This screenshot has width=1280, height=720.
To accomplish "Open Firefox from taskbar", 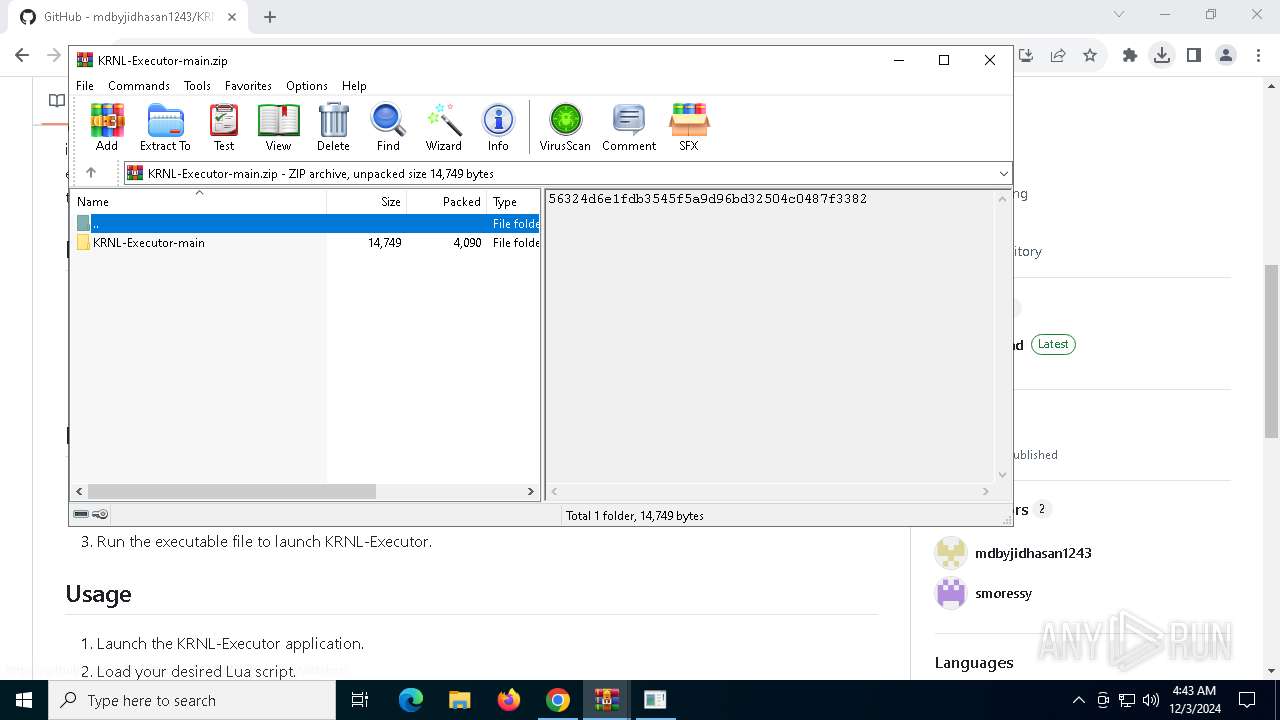I will tap(509, 700).
